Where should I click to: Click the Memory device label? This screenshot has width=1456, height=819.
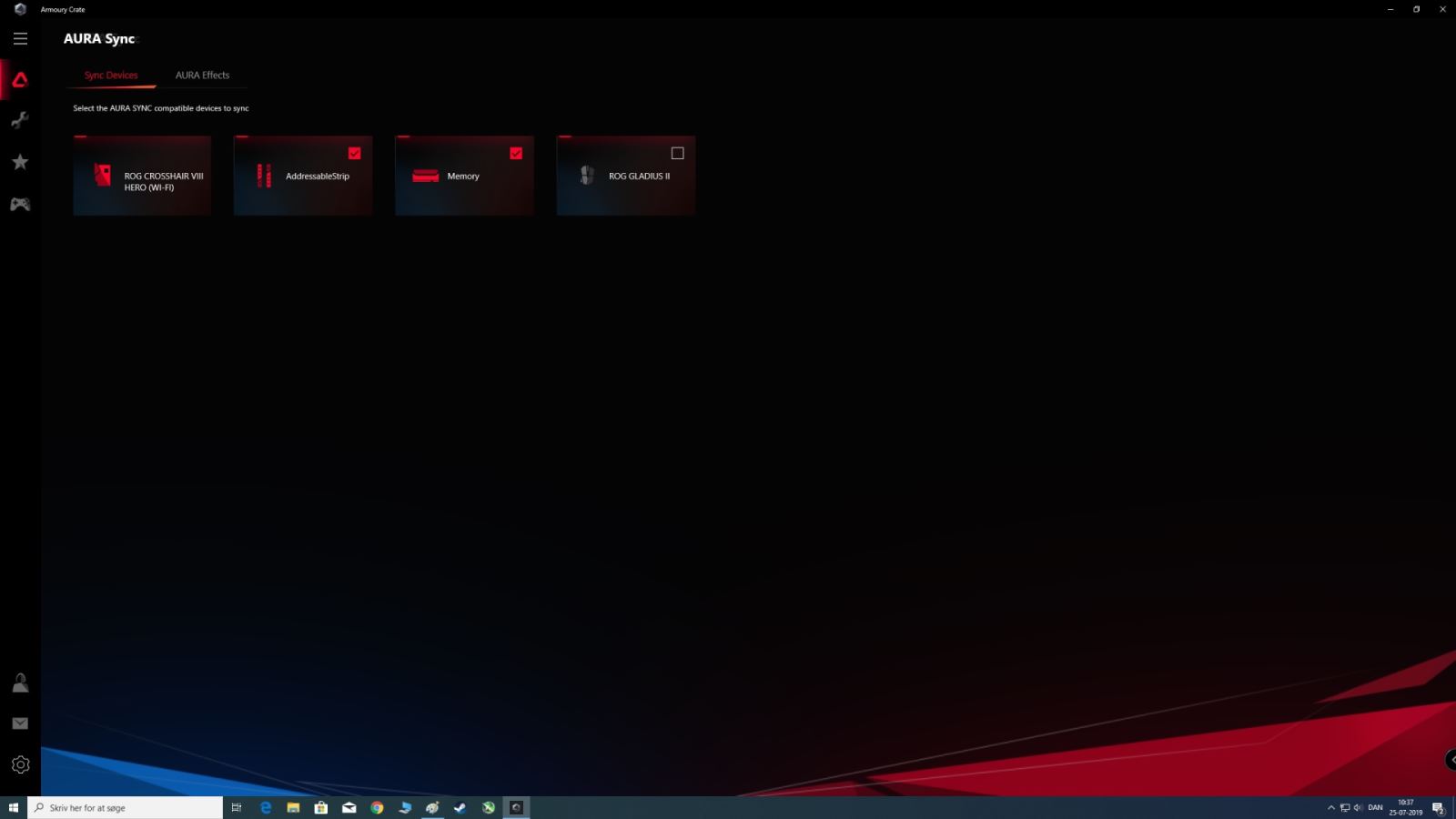(463, 177)
